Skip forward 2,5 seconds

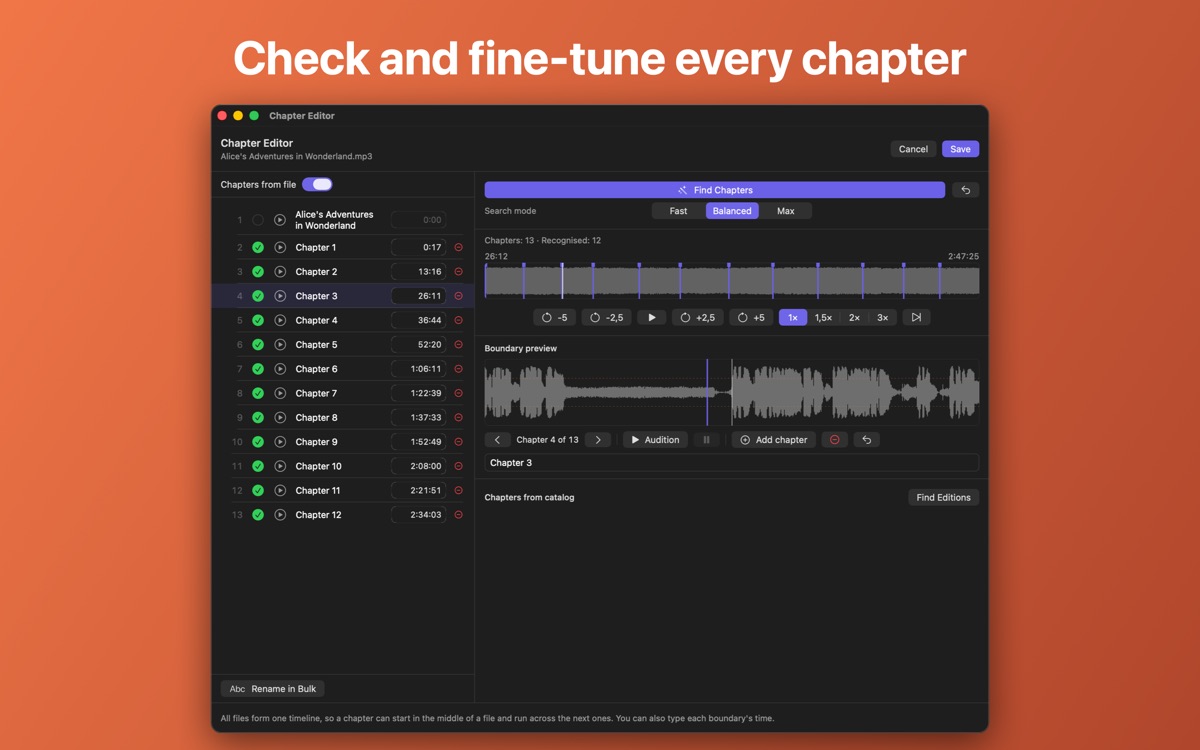coord(698,317)
